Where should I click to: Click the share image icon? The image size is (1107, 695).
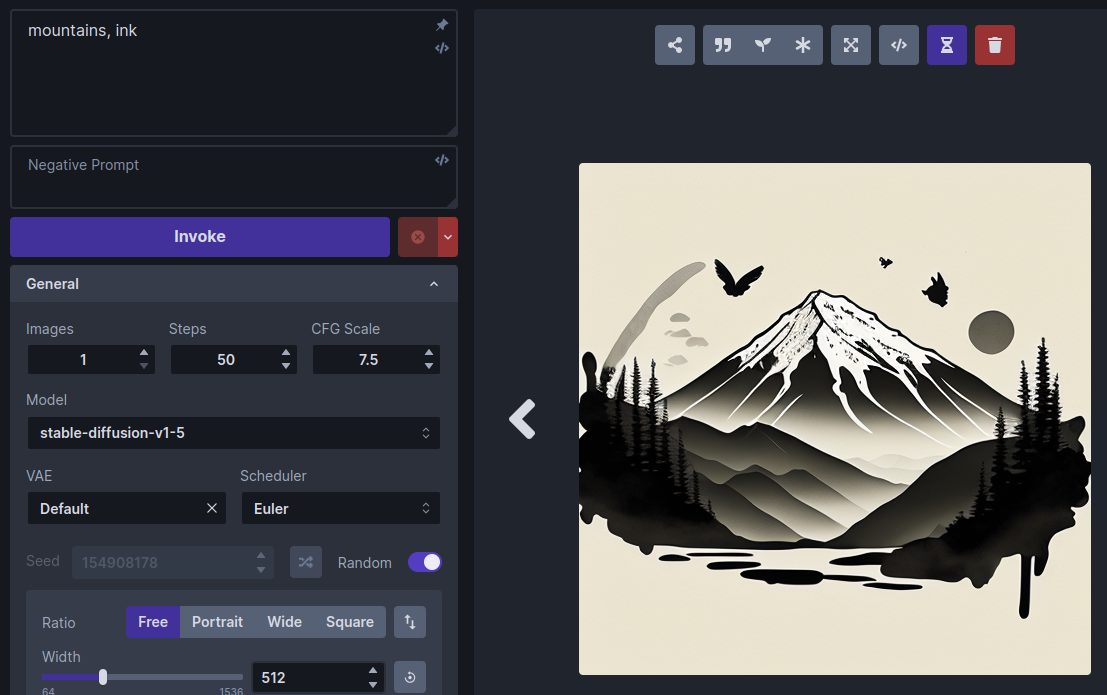675,45
